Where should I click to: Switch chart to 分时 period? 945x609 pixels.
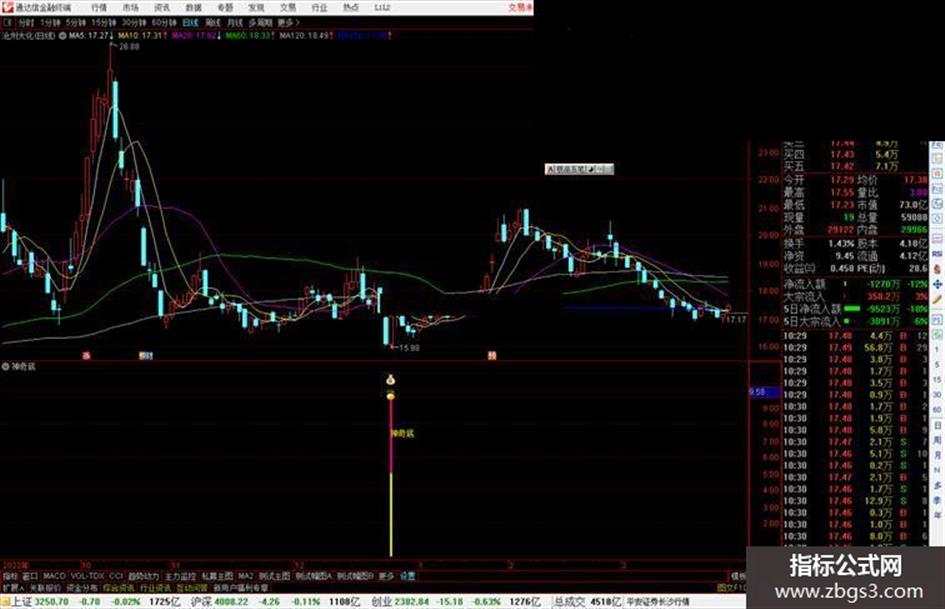[25, 22]
